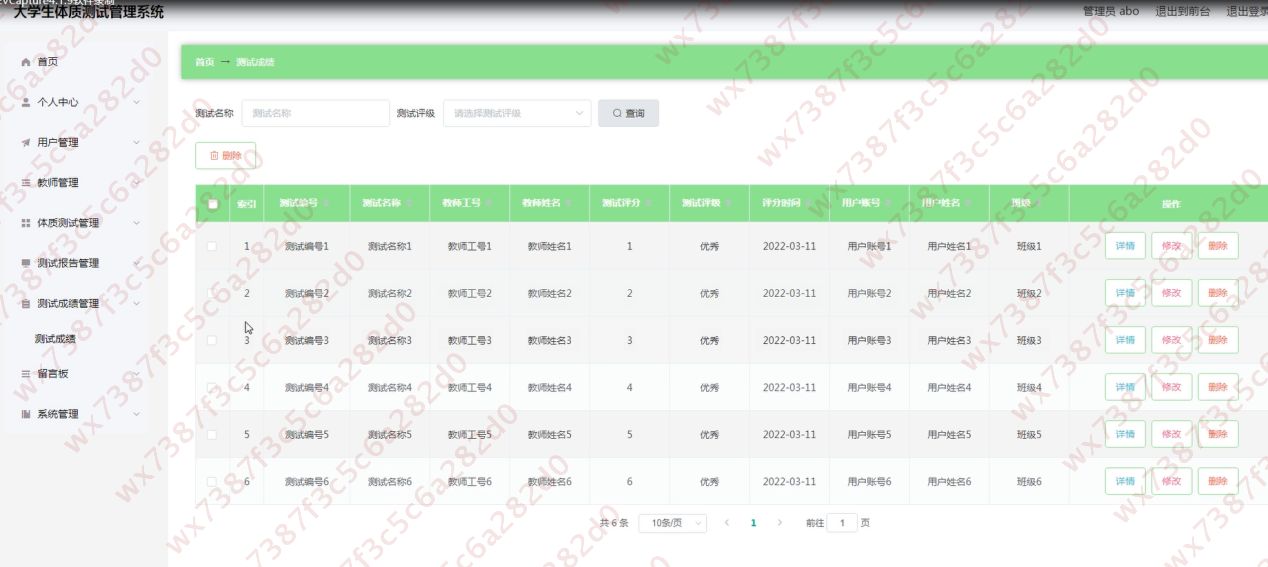
Task: Click the 前往 page number input
Action: click(842, 523)
